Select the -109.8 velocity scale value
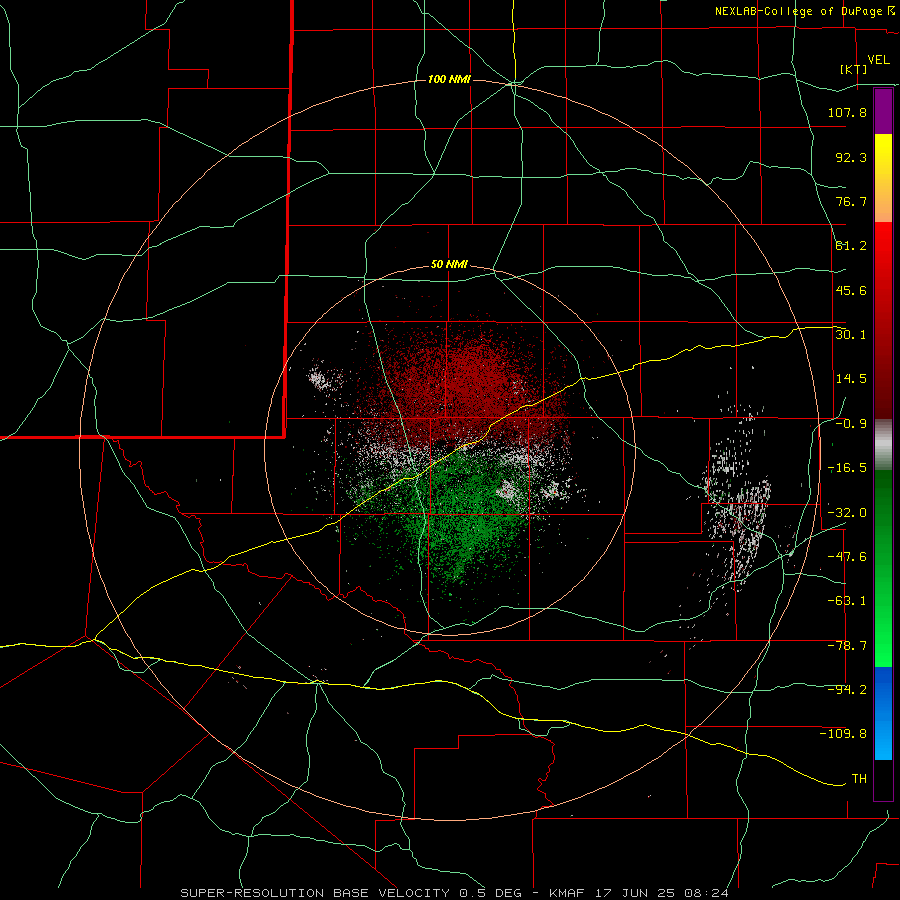Image resolution: width=900 pixels, height=900 pixels. pyautogui.click(x=843, y=734)
